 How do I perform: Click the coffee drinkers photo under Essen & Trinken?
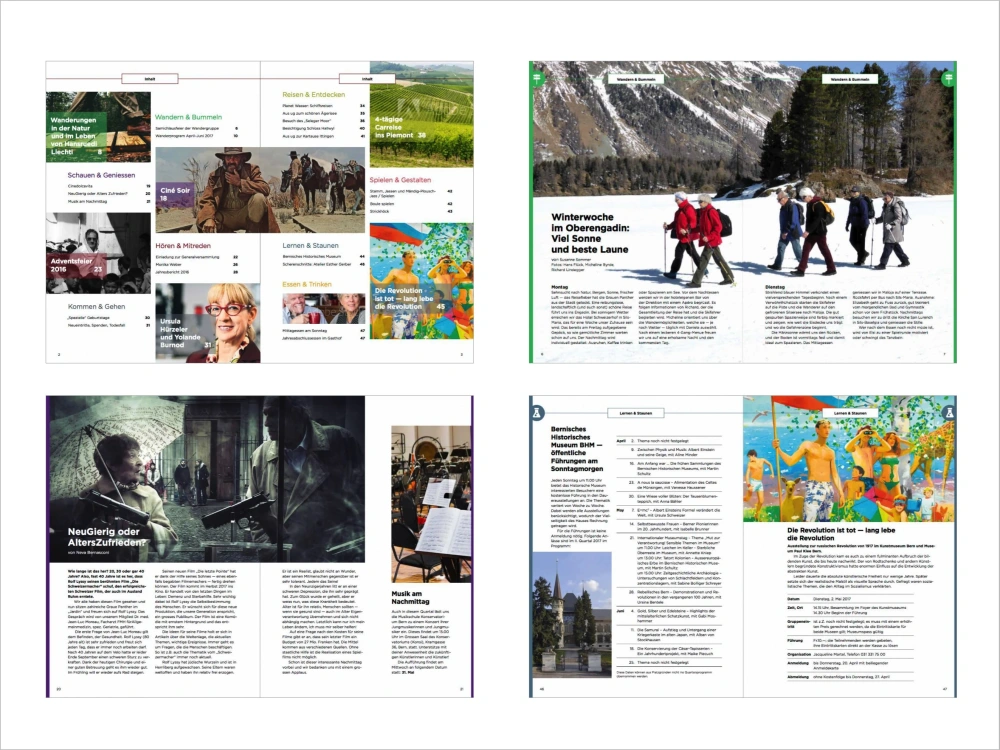324,309
